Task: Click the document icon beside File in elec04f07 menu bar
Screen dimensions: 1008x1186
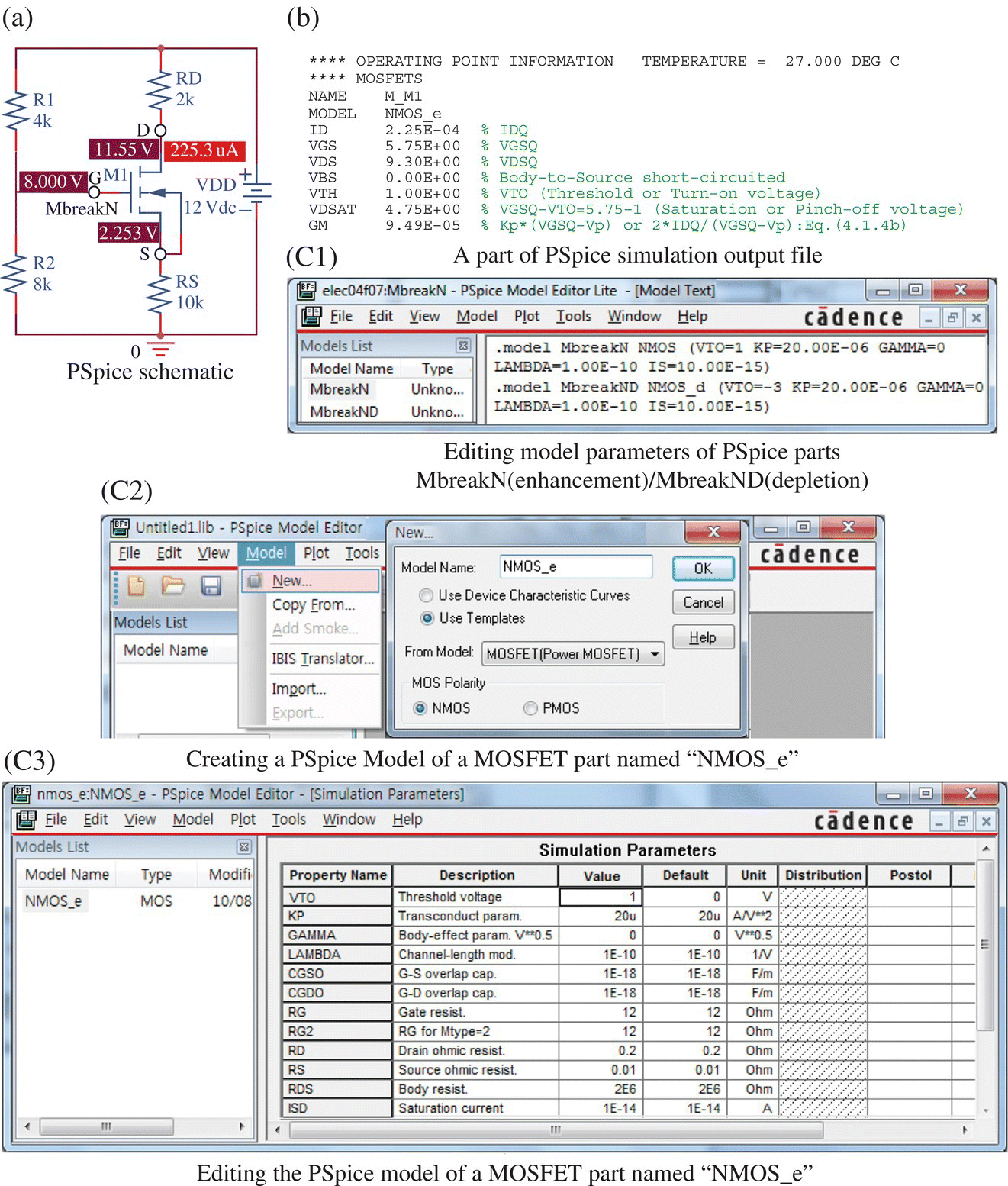Action: pos(311,316)
